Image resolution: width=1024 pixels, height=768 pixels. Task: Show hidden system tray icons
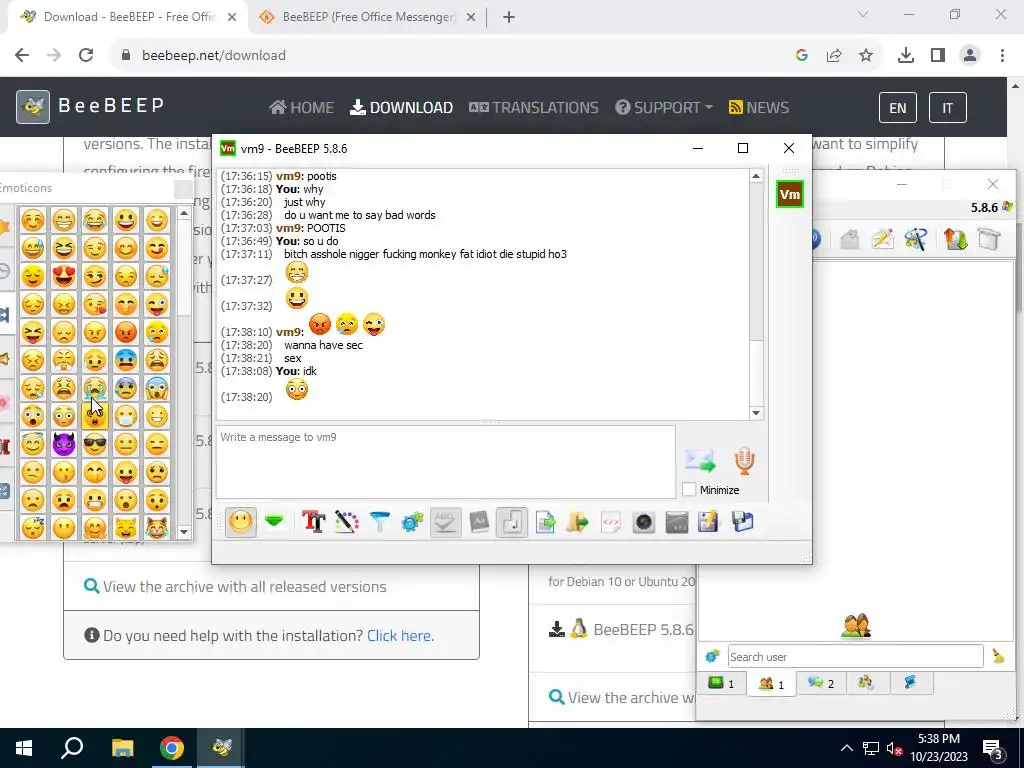[846, 748]
